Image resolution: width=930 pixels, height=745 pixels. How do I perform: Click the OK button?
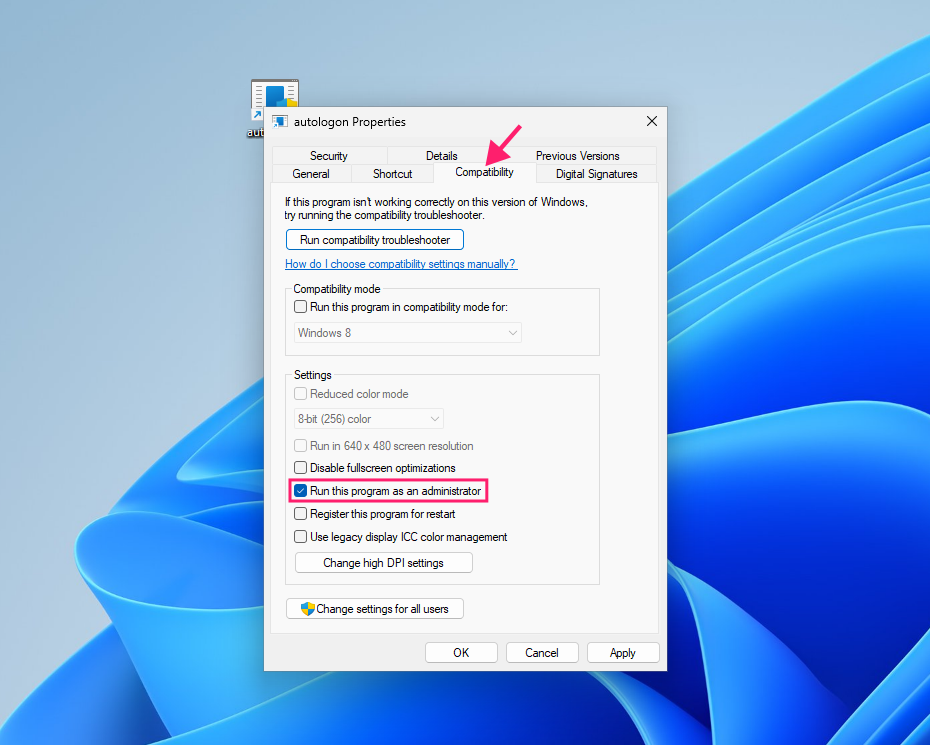(461, 652)
